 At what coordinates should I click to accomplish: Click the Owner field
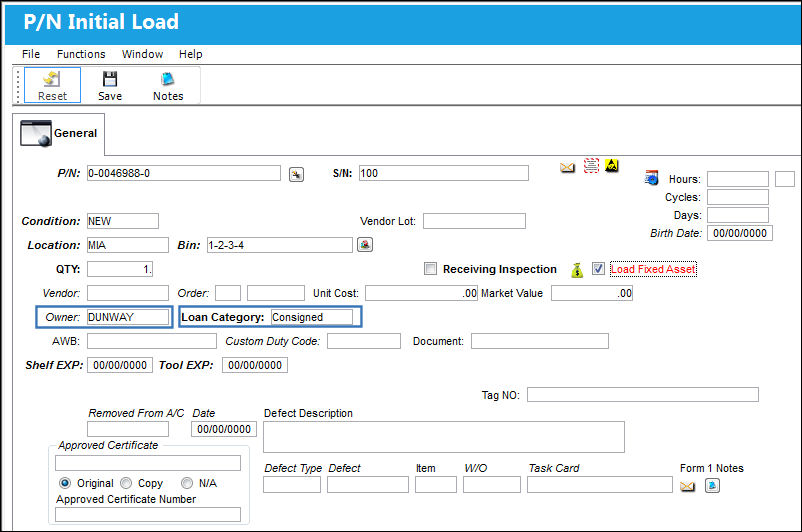click(127, 317)
